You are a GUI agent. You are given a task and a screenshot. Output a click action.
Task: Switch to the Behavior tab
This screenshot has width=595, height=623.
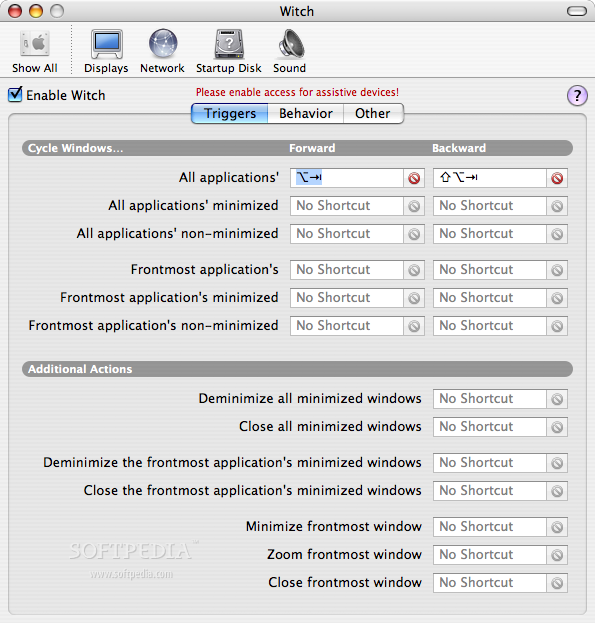305,114
